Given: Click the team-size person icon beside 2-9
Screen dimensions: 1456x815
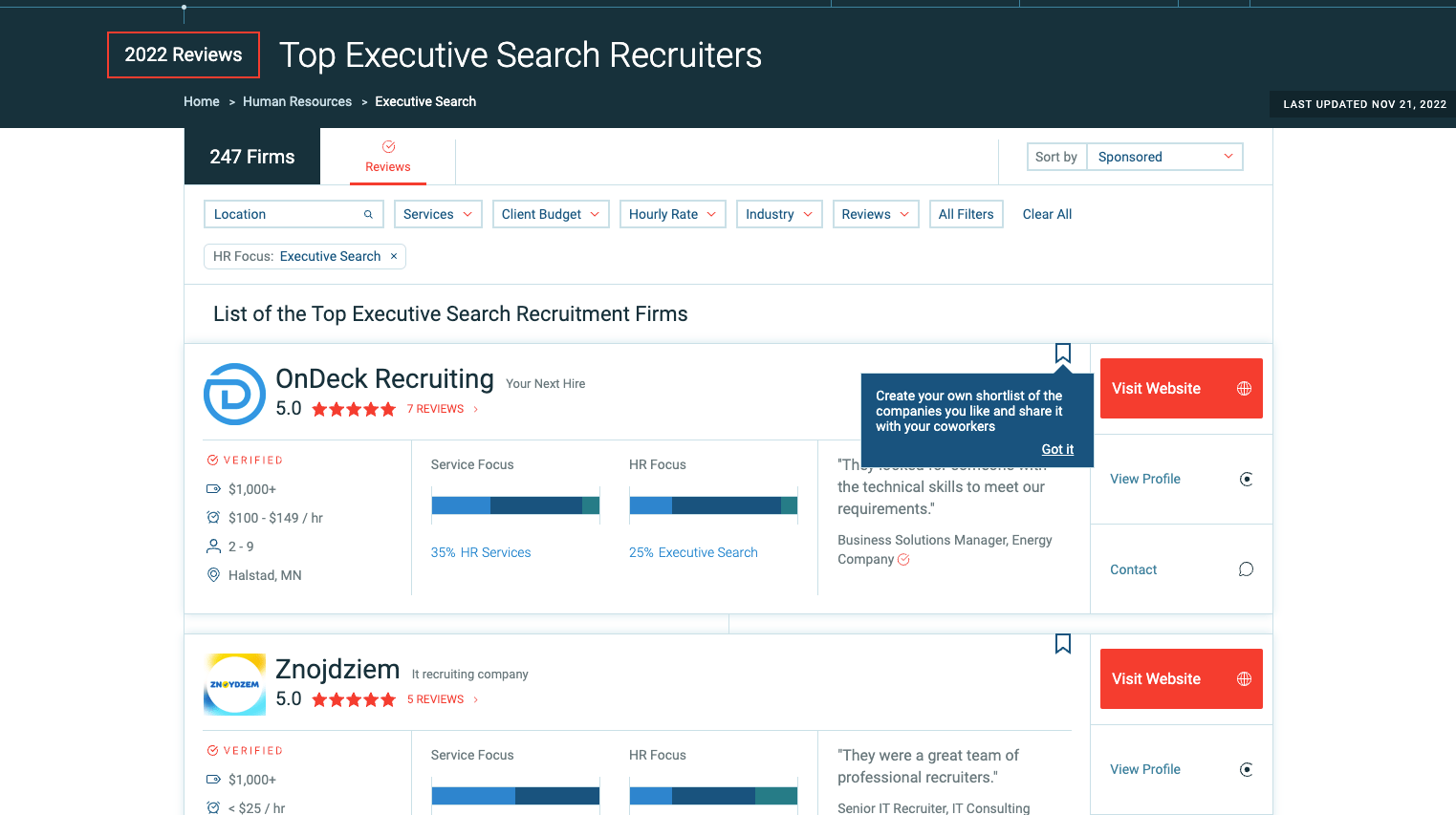Looking at the screenshot, I should [x=213, y=546].
